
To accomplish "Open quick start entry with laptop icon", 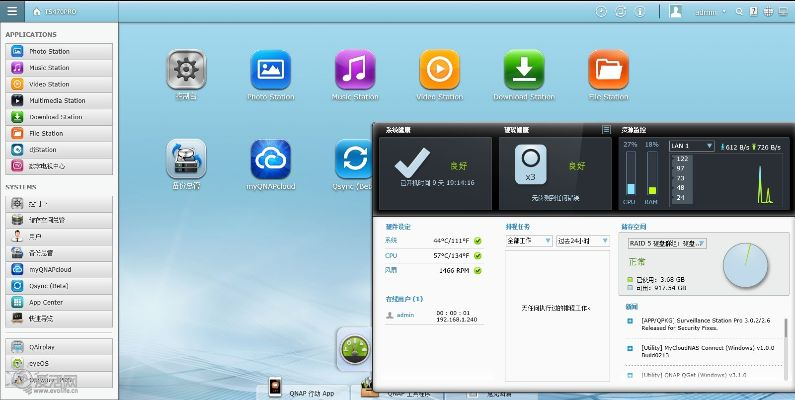I will coord(59,318).
